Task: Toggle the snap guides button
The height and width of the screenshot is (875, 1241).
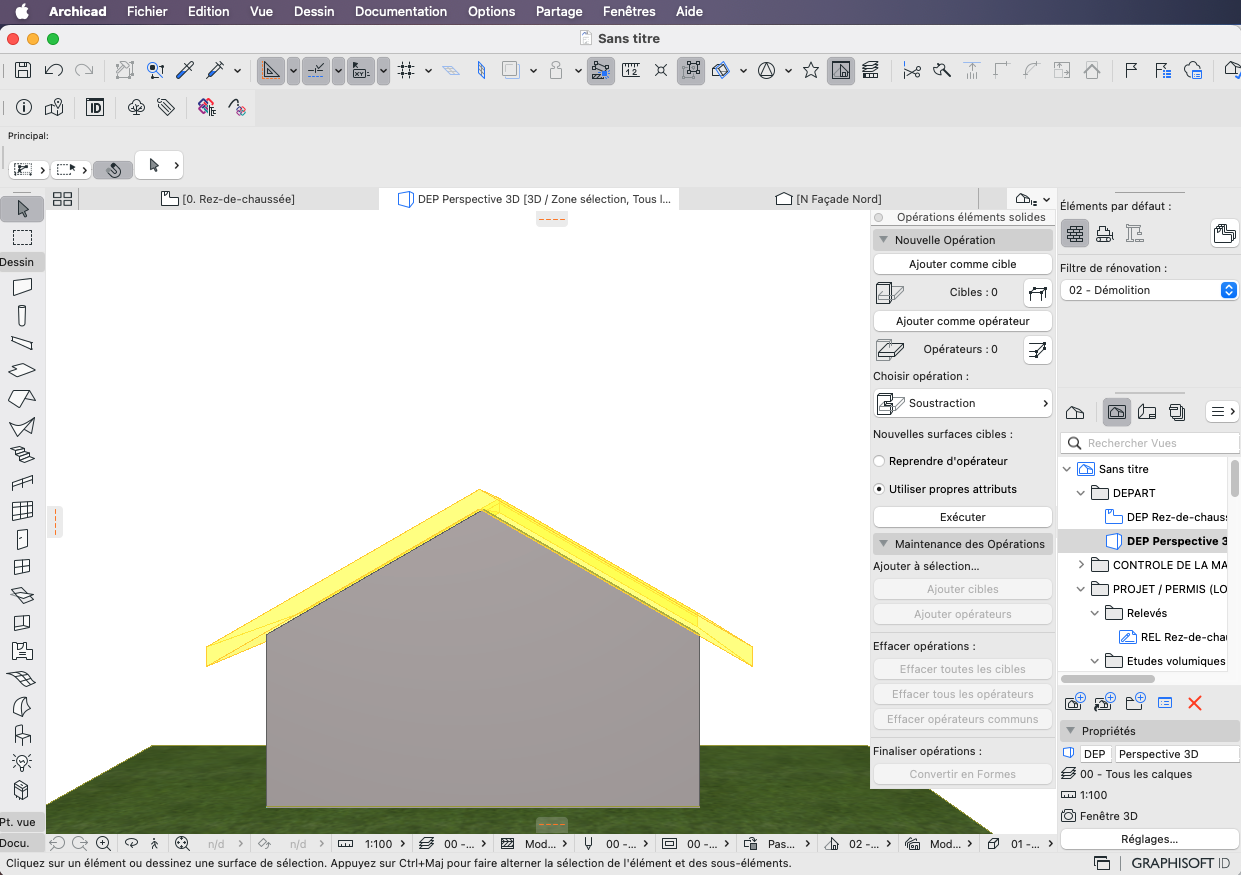Action: point(316,70)
